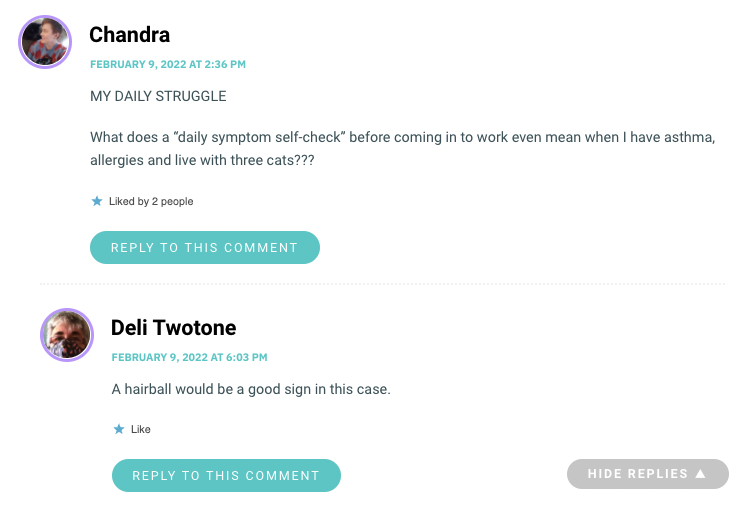This screenshot has width=746, height=506.
Task: Open Chandra's profile avatar picture
Action: click(x=45, y=42)
